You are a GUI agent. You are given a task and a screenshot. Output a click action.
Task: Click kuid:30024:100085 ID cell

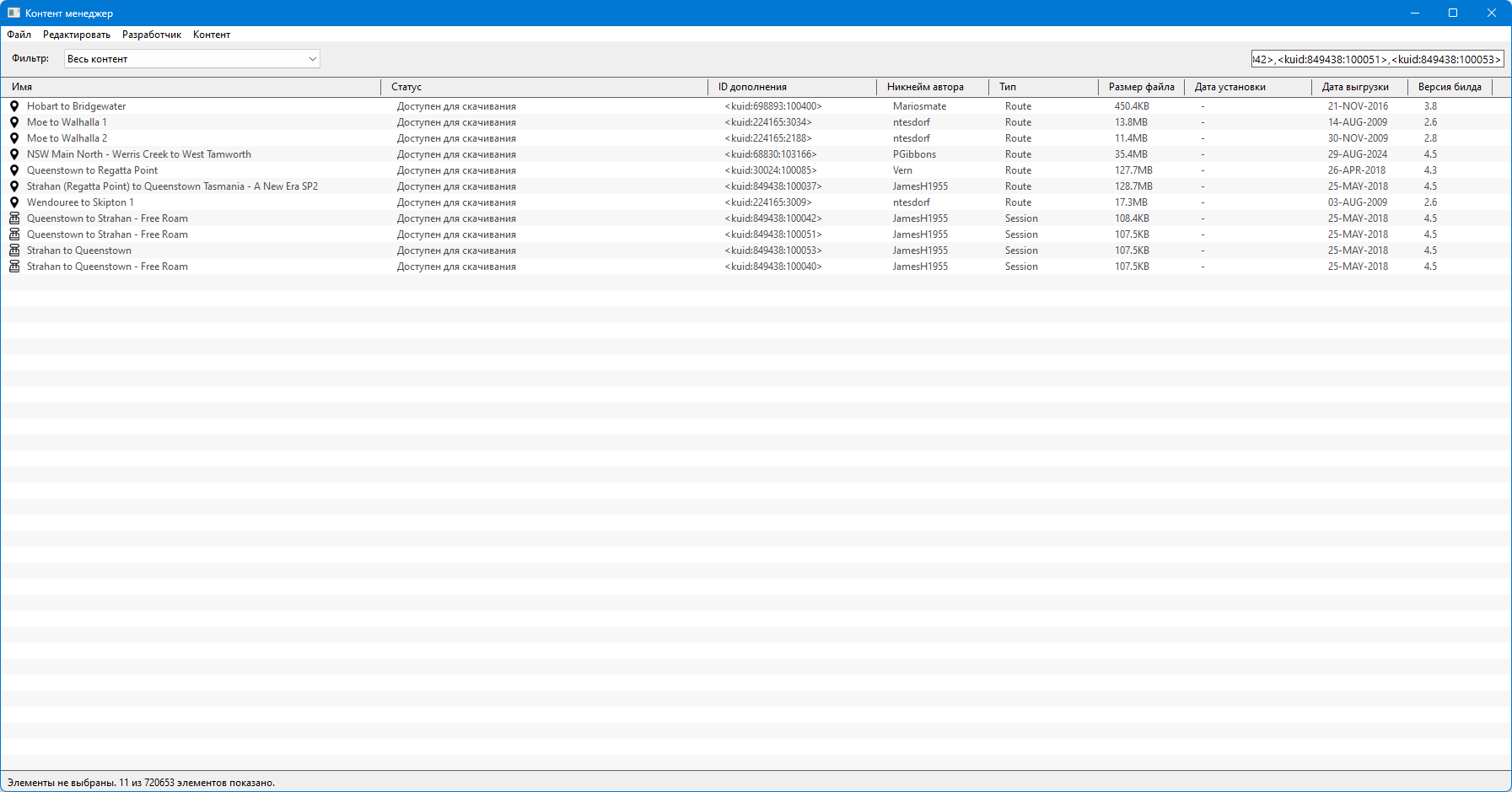pyautogui.click(x=771, y=170)
